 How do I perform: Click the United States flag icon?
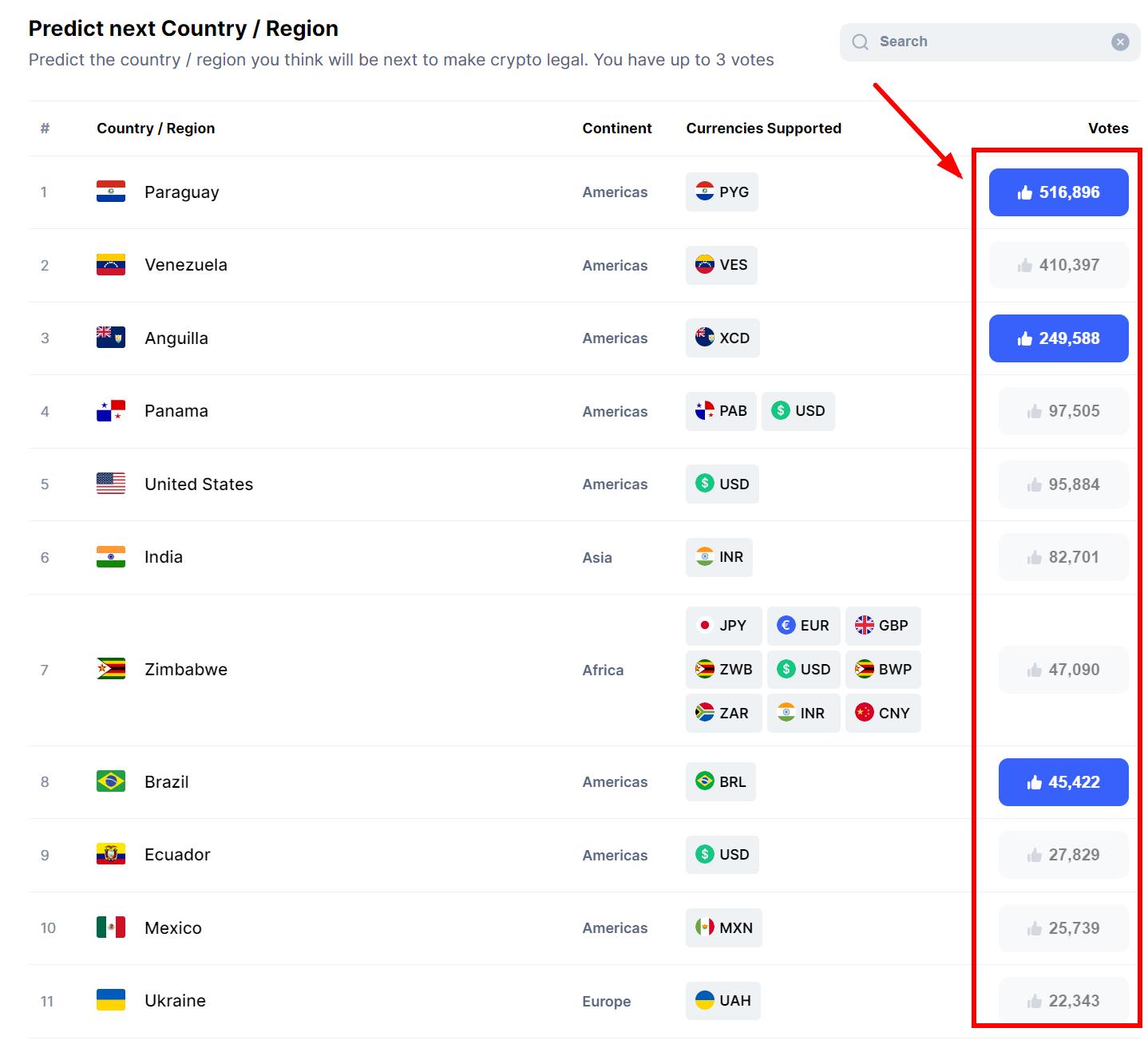(x=111, y=484)
